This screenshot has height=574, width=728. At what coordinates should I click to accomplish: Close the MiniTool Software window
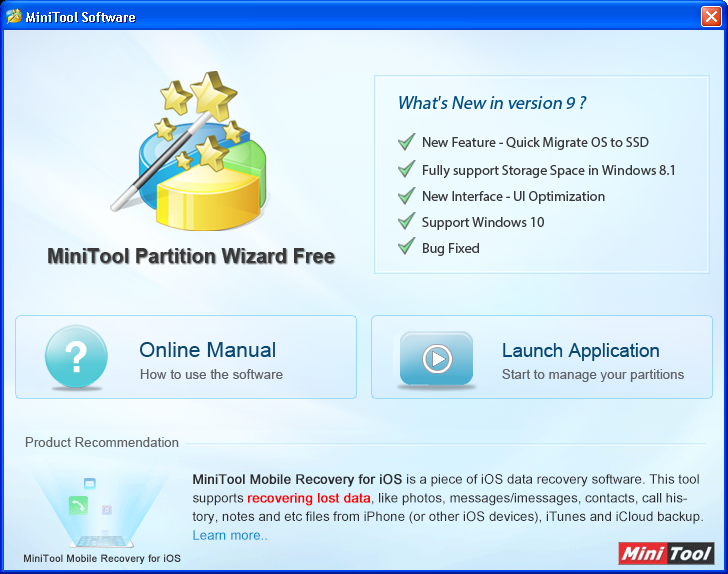coord(711,17)
